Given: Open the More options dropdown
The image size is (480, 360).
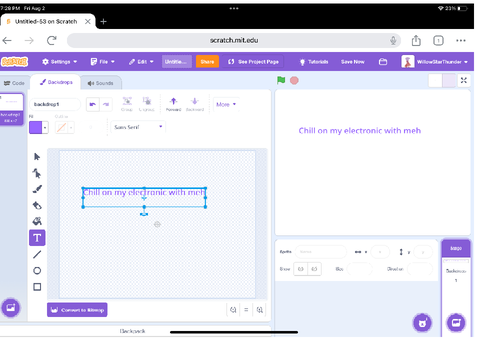Looking at the screenshot, I should coord(226,104).
